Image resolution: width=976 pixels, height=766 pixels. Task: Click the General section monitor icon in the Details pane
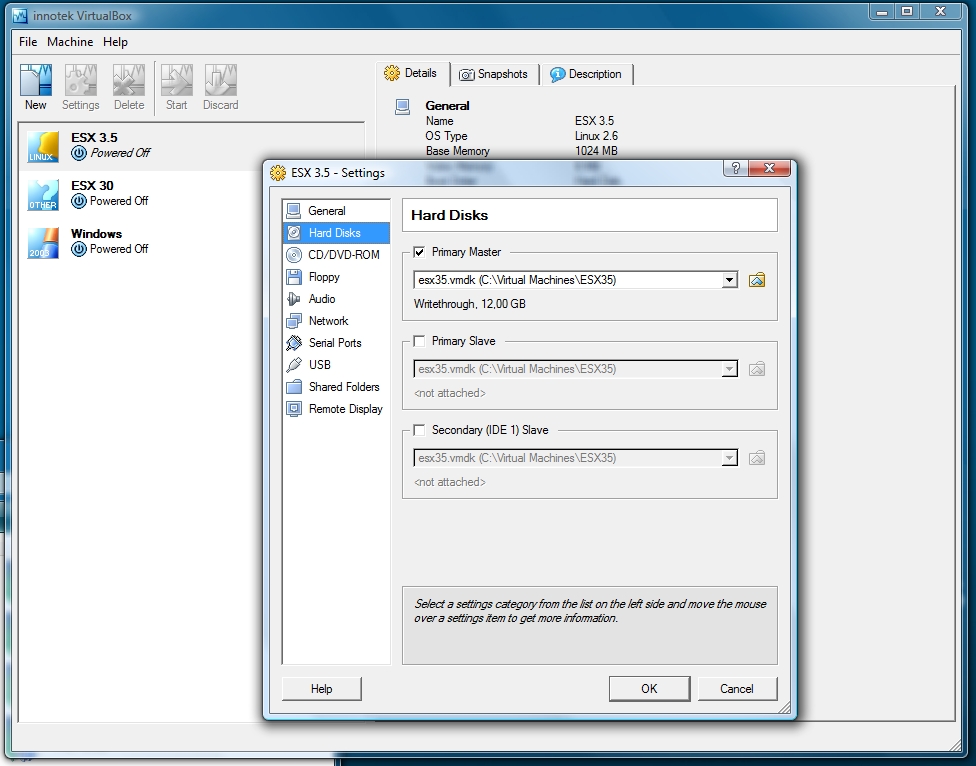pyautogui.click(x=403, y=107)
